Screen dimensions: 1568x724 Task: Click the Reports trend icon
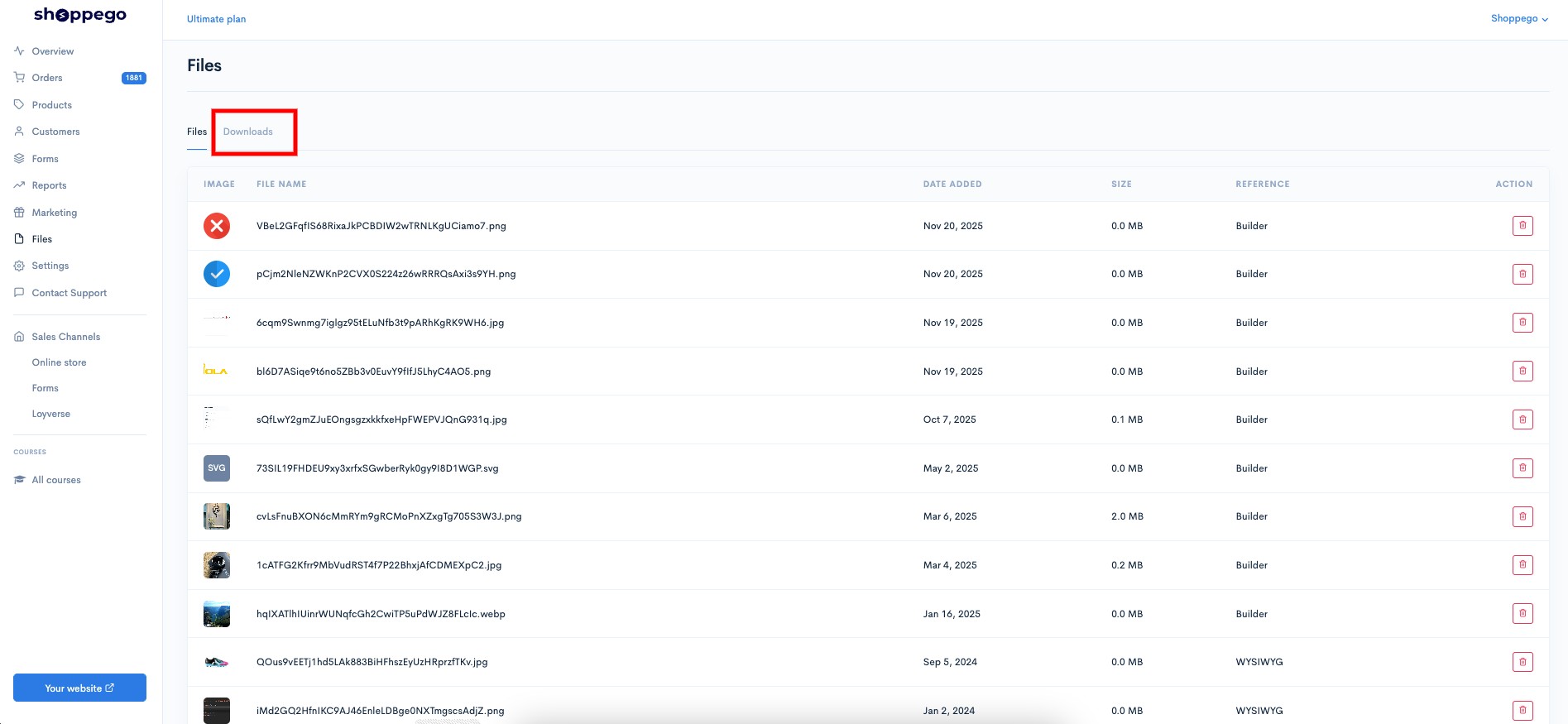(19, 185)
